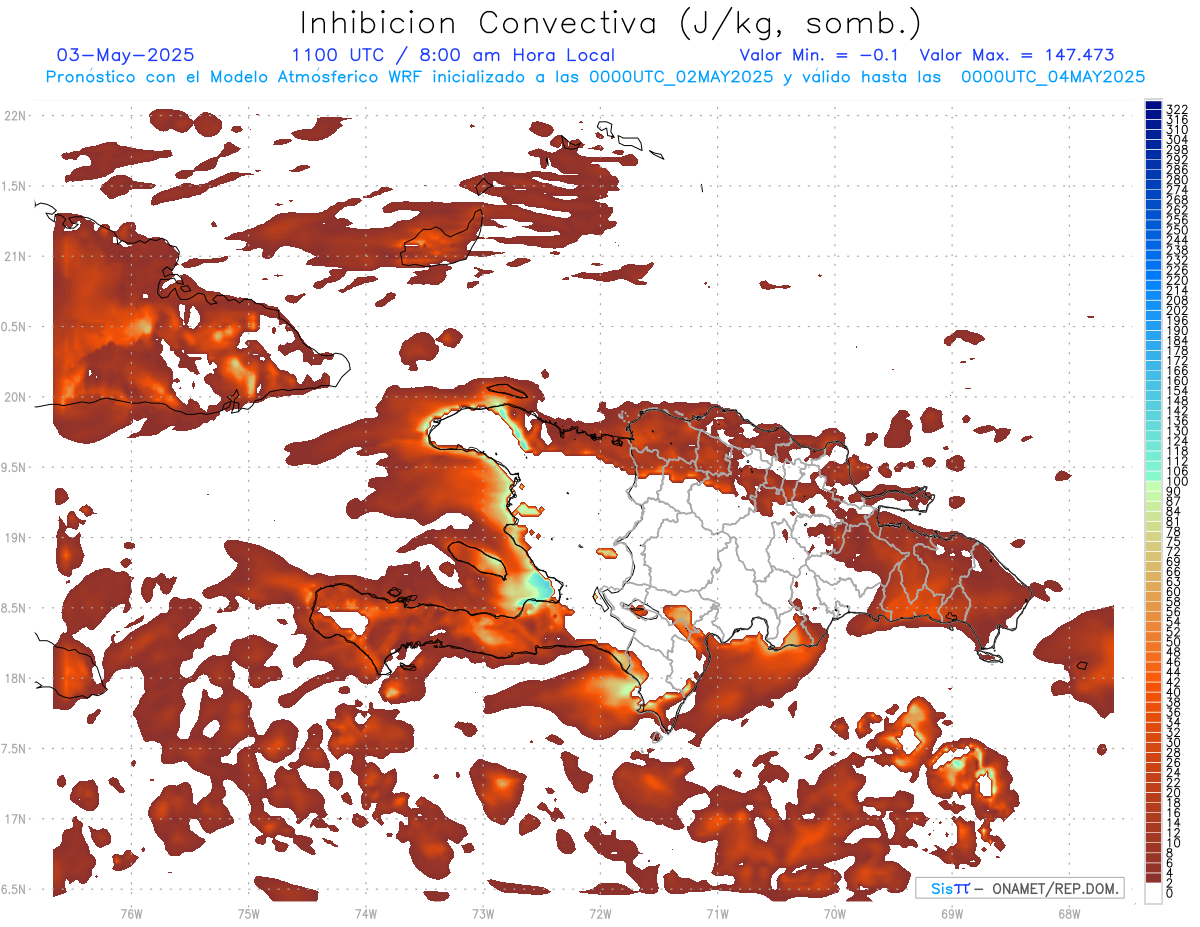Click the dark blue 322 color swatch
The height and width of the screenshot is (927, 1200).
[1153, 105]
